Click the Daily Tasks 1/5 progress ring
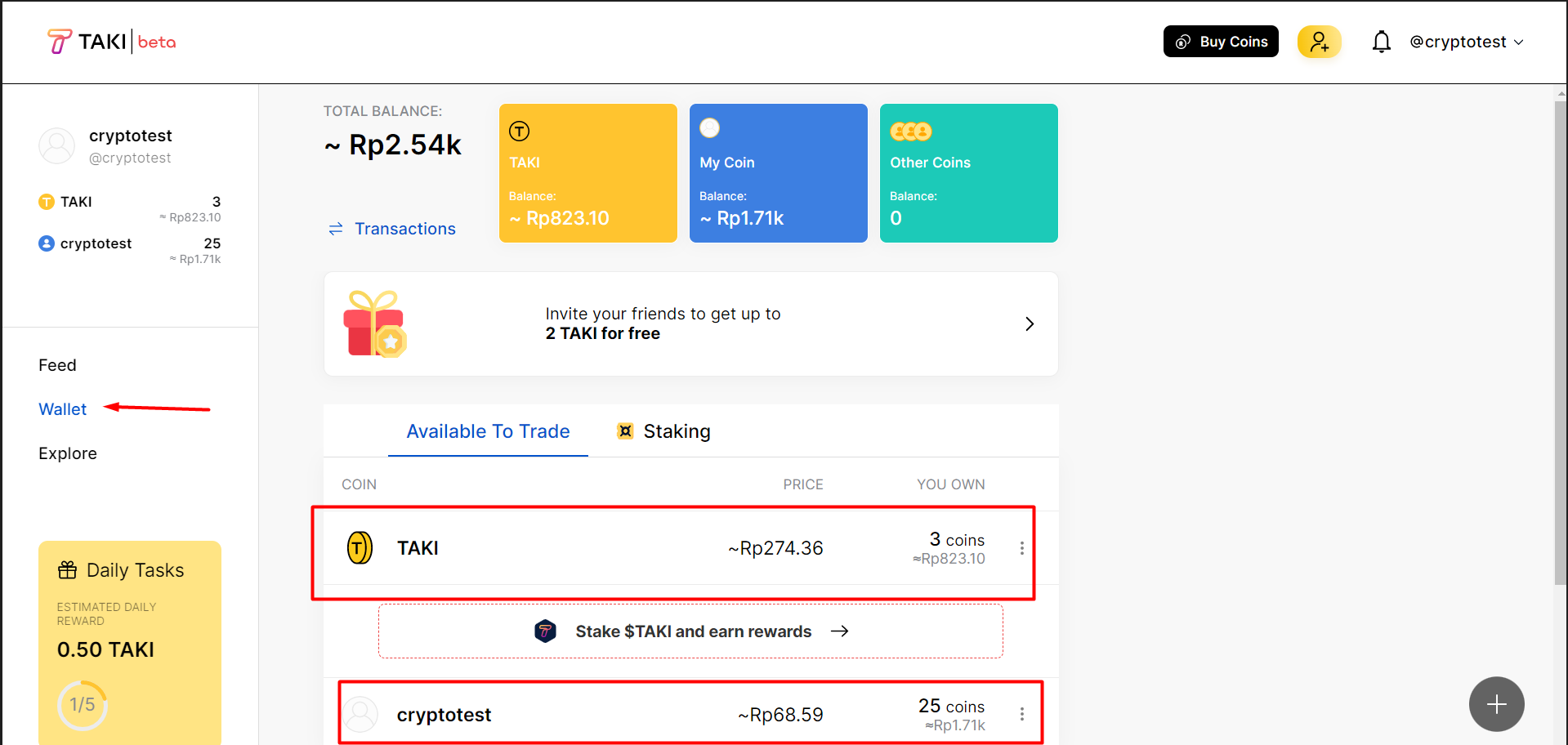The height and width of the screenshot is (745, 1568). (x=83, y=704)
